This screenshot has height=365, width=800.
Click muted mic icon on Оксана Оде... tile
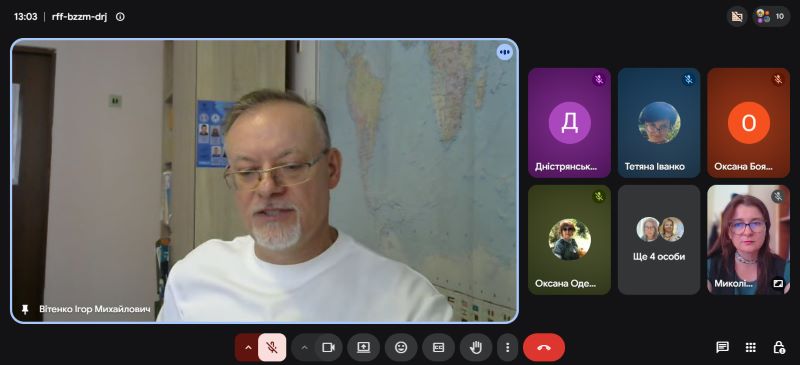point(599,196)
